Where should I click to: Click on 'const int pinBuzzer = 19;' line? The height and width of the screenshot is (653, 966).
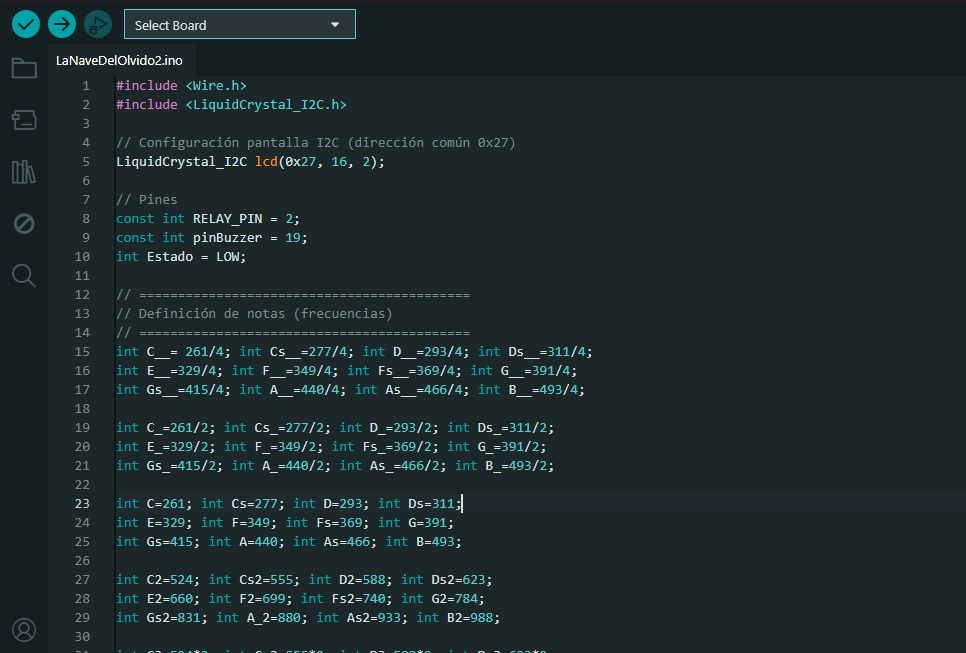[211, 238]
